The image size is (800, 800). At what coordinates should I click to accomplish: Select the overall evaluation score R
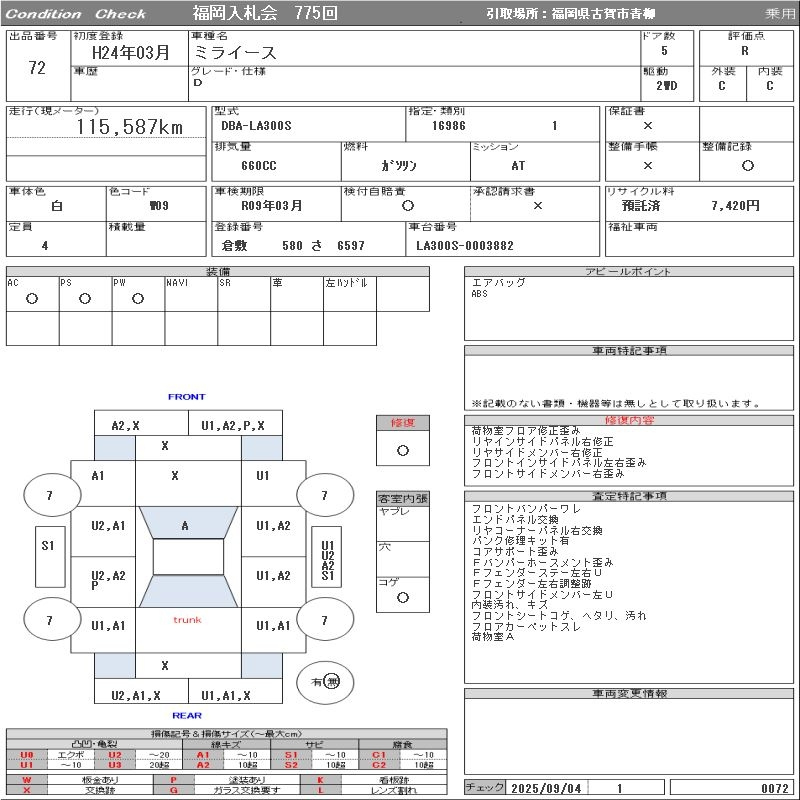(745, 51)
